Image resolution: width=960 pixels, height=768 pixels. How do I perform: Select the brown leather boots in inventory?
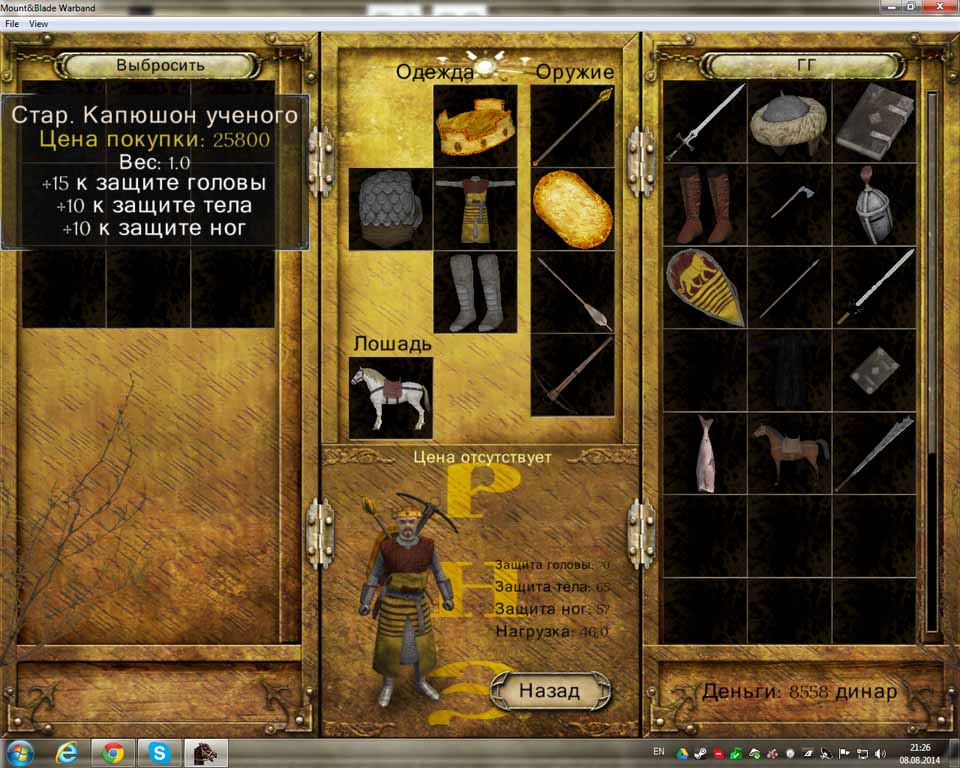point(705,205)
